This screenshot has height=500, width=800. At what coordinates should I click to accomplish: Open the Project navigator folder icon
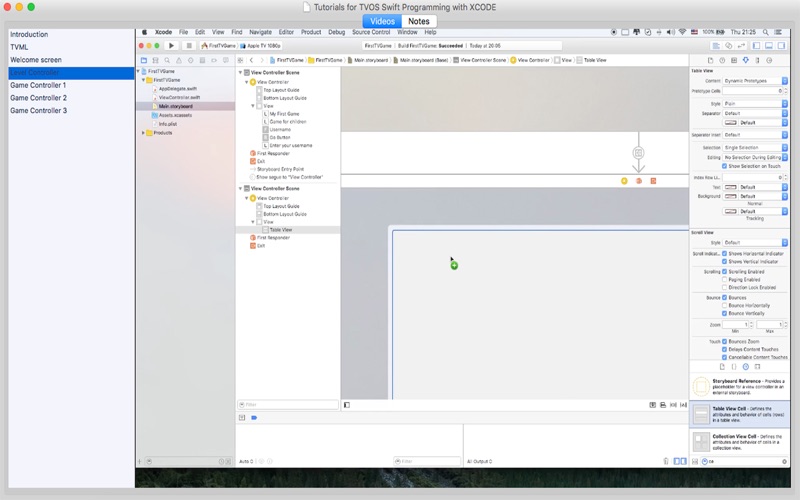coord(144,60)
